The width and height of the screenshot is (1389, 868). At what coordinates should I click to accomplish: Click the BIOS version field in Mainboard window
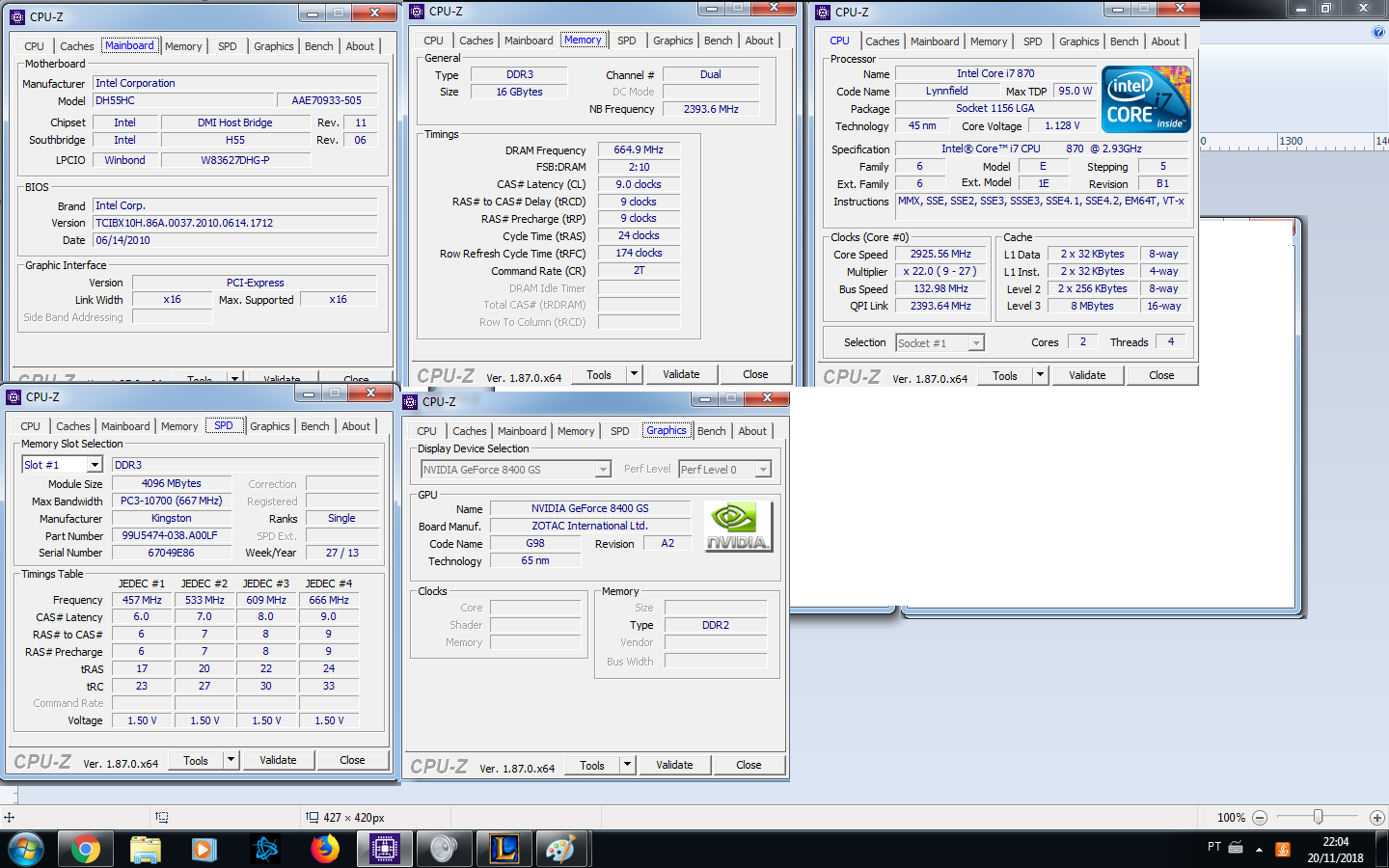(x=234, y=223)
